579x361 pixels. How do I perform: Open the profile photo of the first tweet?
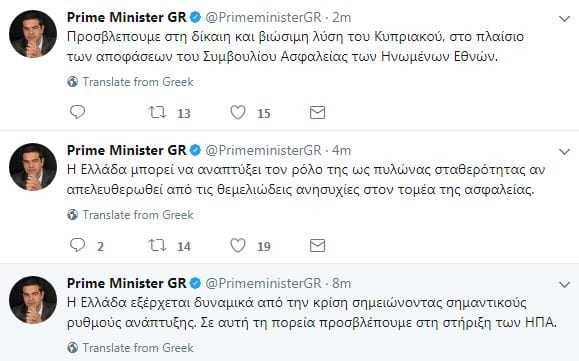33,34
